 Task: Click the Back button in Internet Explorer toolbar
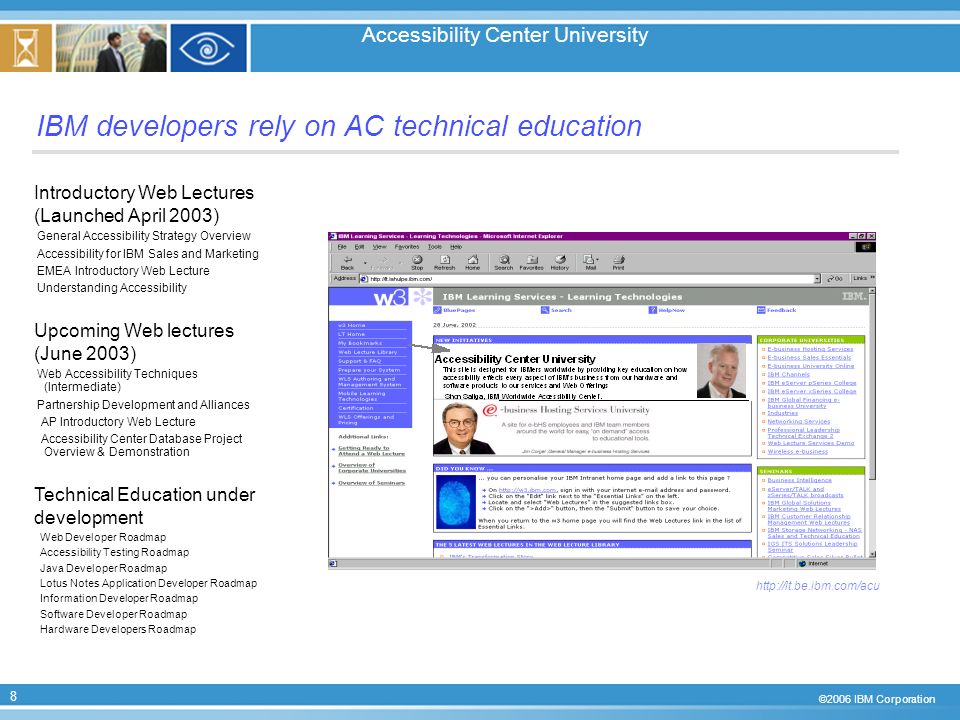click(347, 263)
